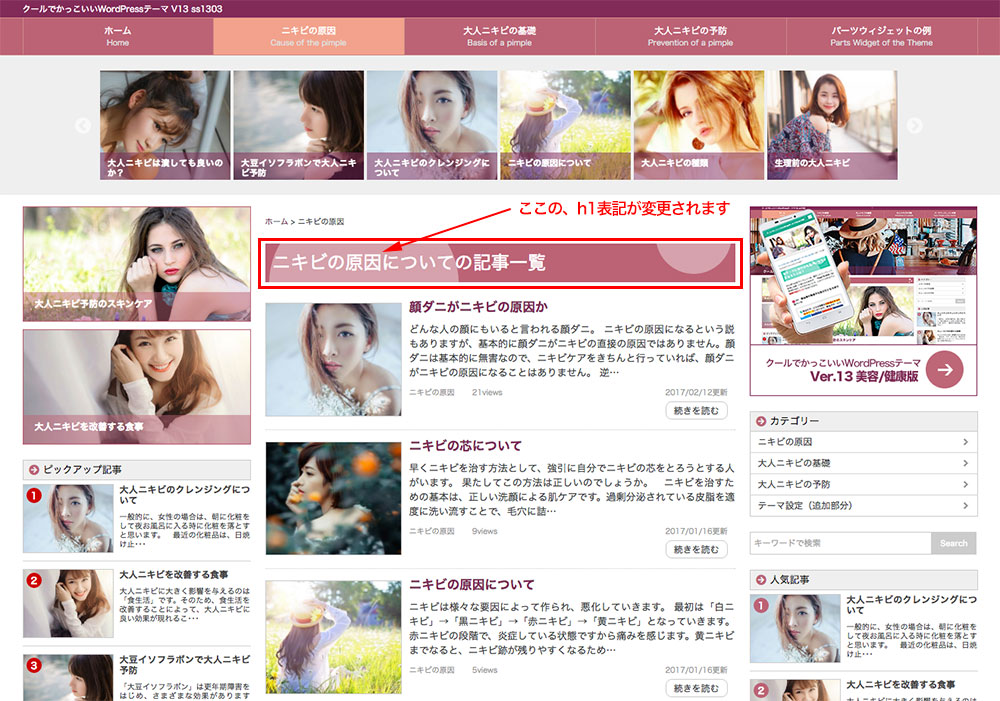
Task: Click the 顔ダニがニキビの原因か article thumbnail
Action: click(334, 360)
